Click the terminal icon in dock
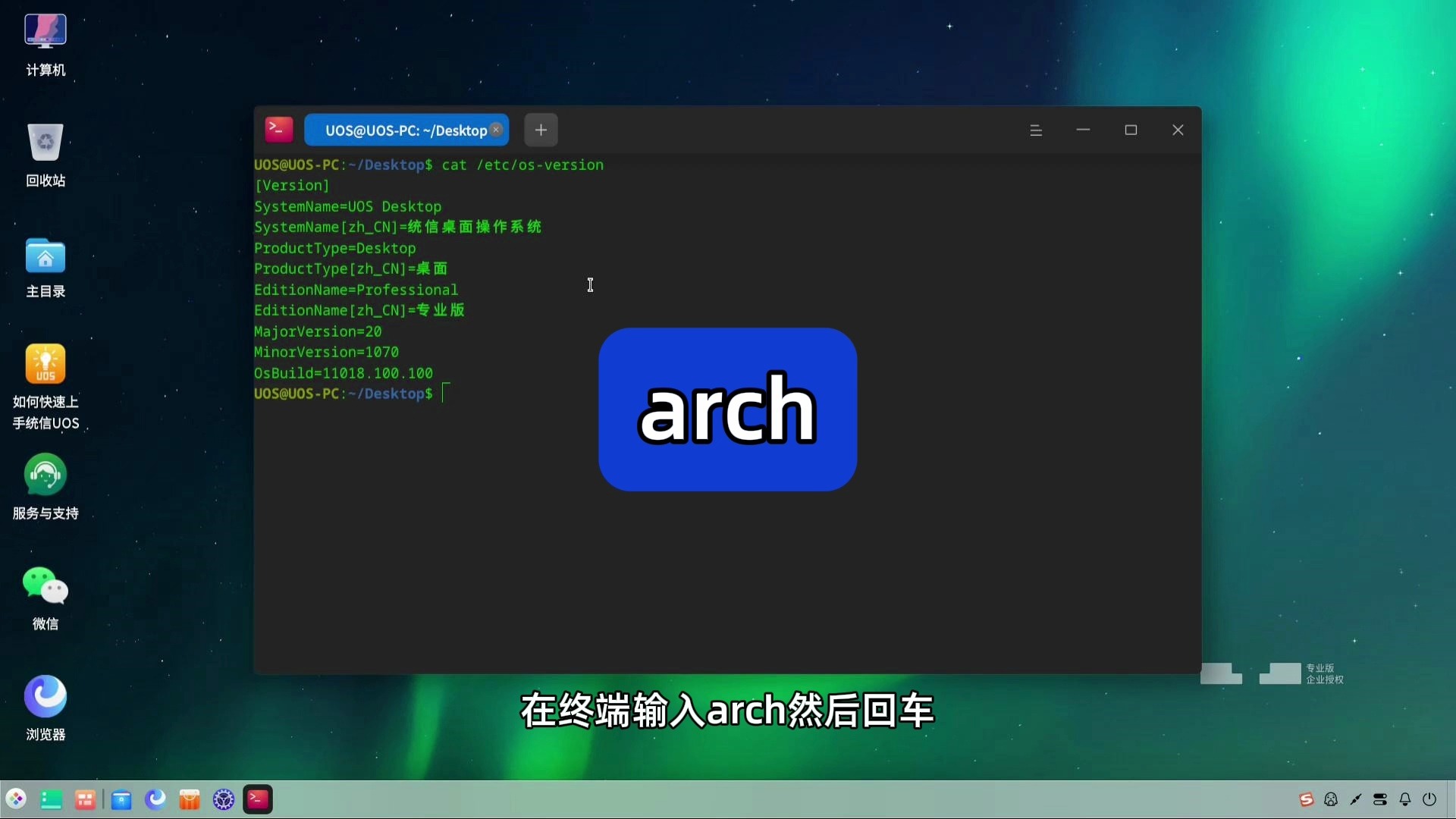 coord(258,799)
